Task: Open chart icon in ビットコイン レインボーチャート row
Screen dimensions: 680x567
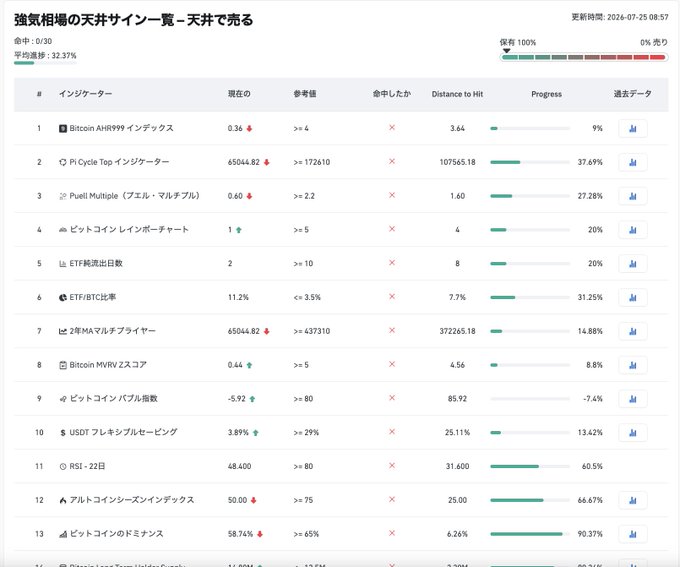Action: coord(633,230)
